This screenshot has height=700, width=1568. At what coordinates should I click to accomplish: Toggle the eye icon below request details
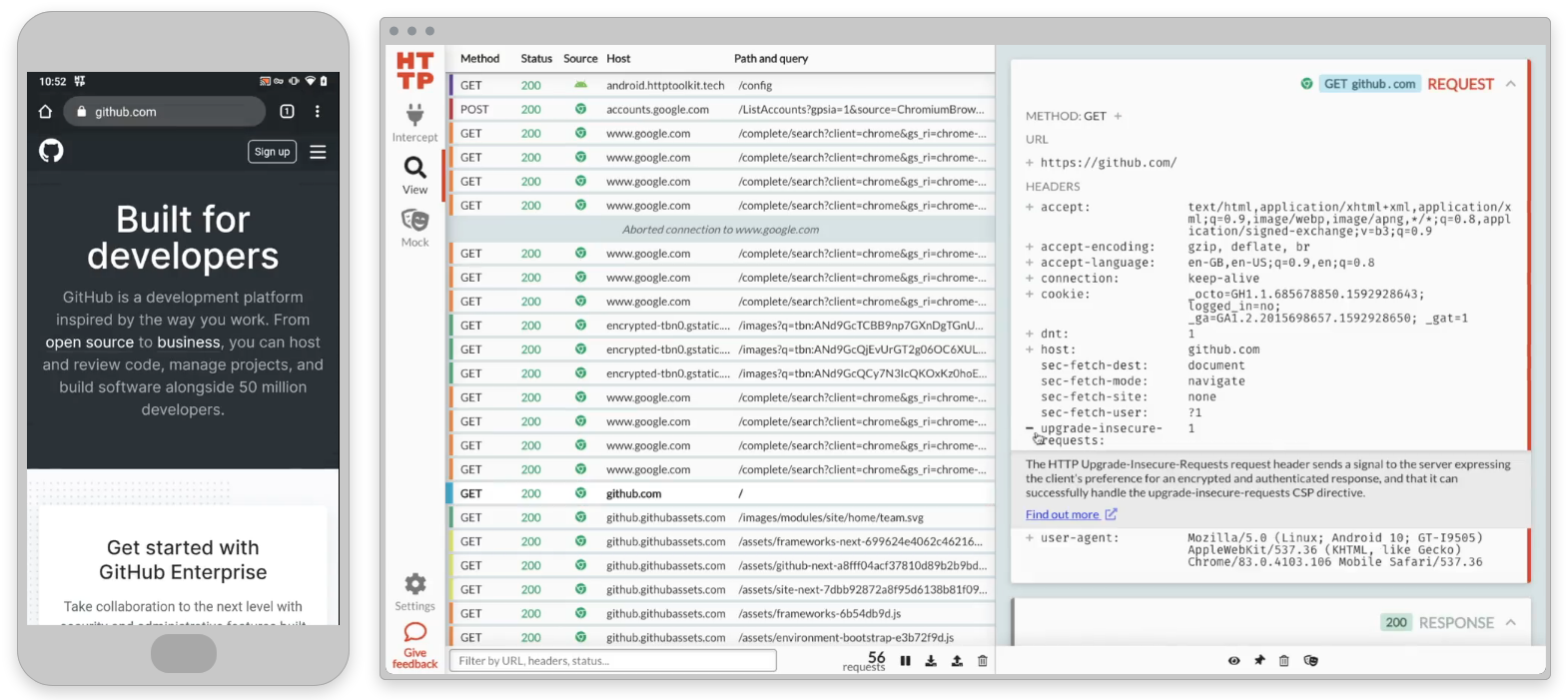pyautogui.click(x=1234, y=660)
